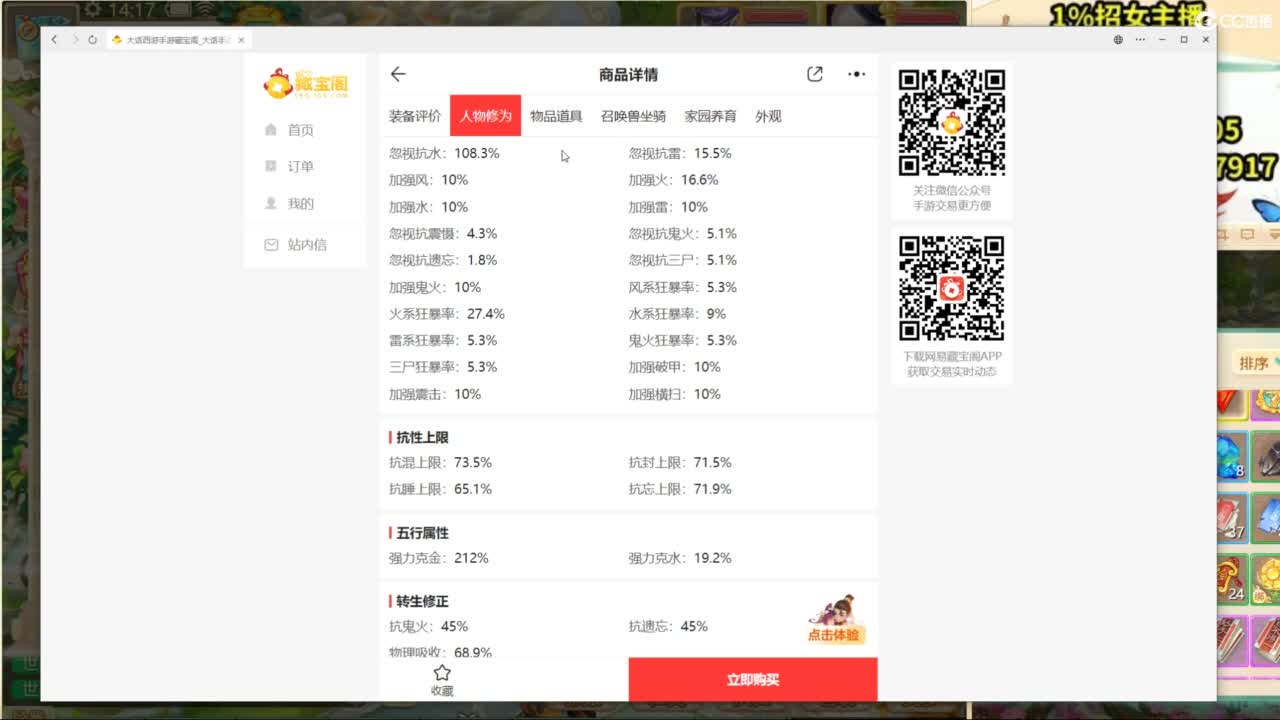Open the browser tab's overflow area
The height and width of the screenshot is (720, 1280).
coord(1140,39)
